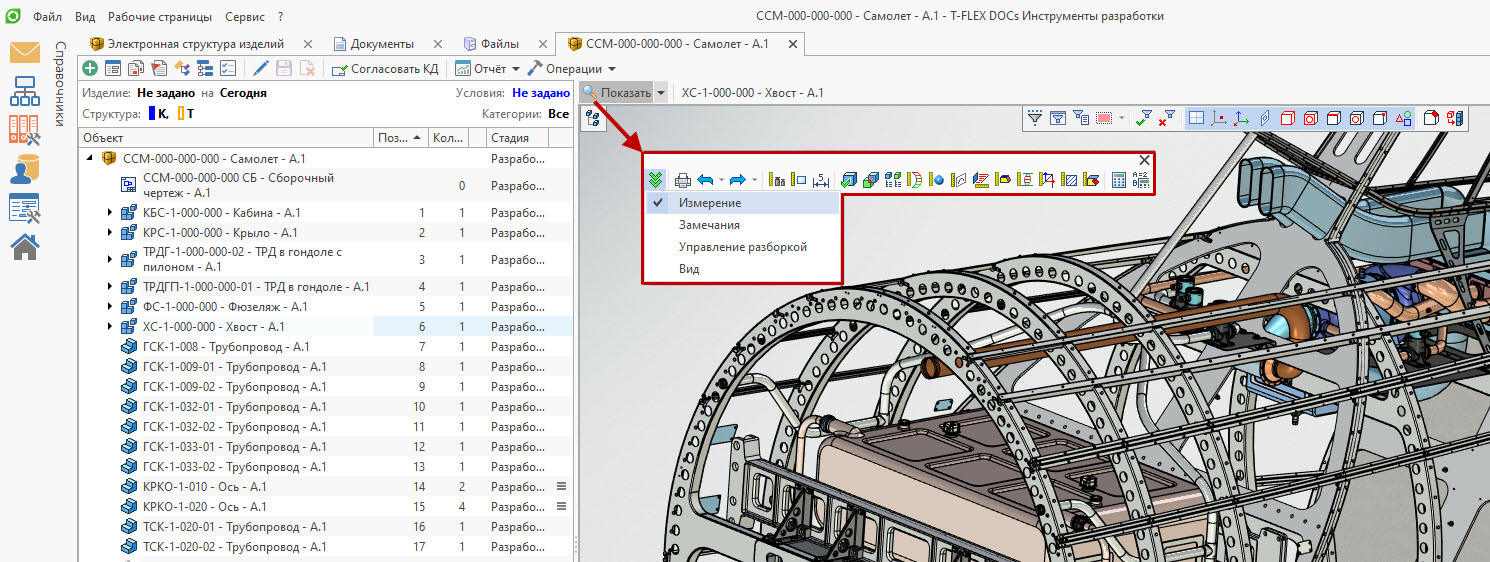Toggle the checked Измерение toolbar option
Screen dimensions: 1490x562
coord(710,203)
